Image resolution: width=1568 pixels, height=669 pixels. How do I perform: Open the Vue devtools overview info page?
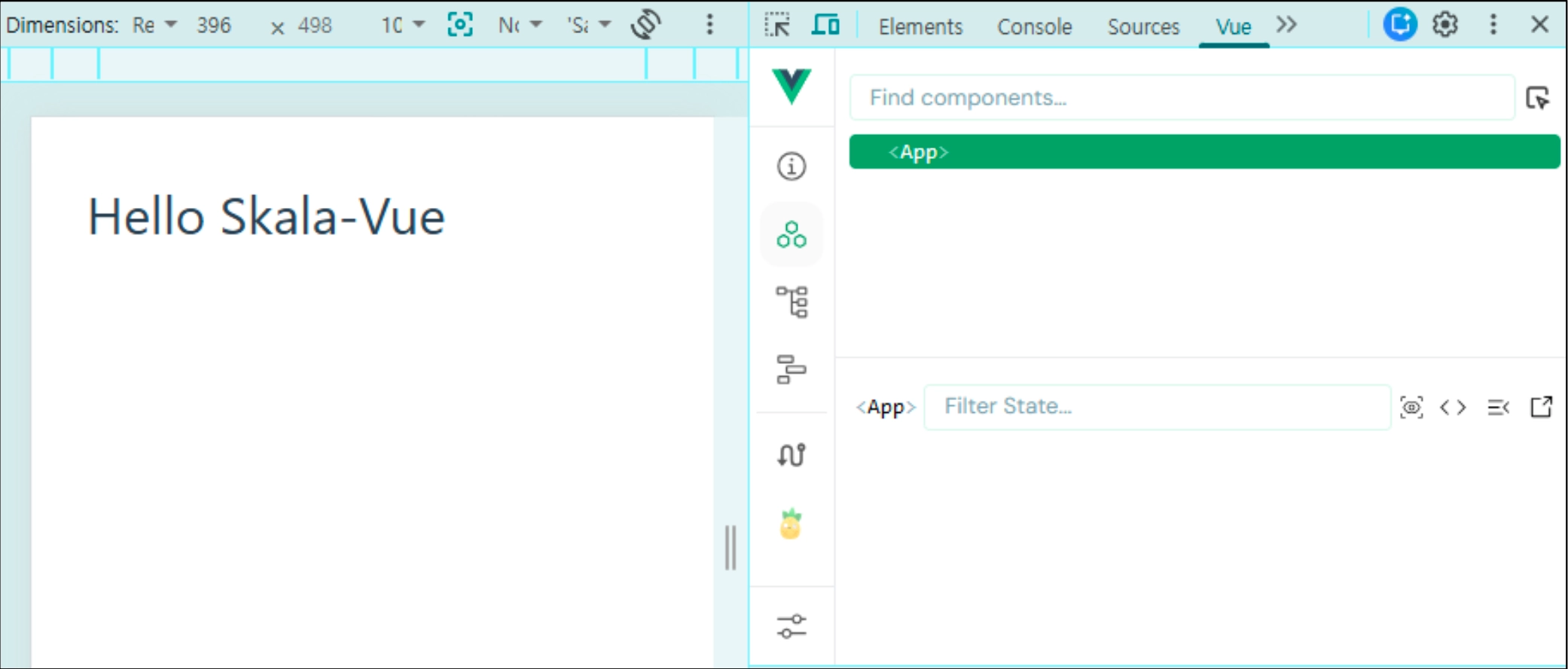(792, 166)
